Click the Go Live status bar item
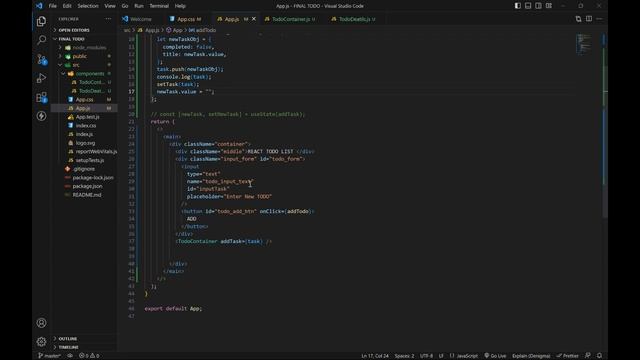 point(495,356)
